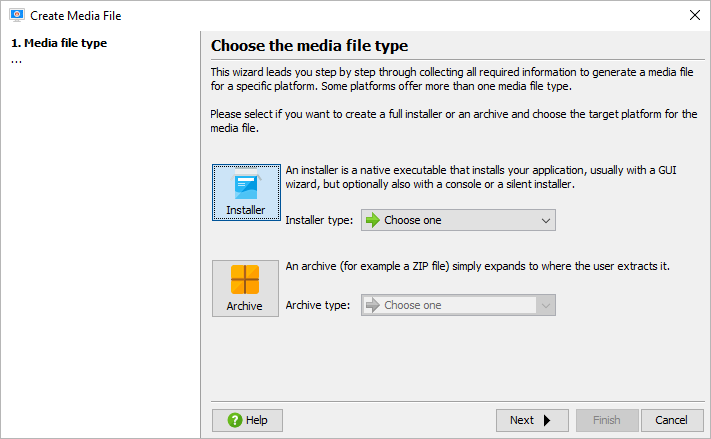The width and height of the screenshot is (711, 439).
Task: Click the green question mark Help icon
Action: pyautogui.click(x=234, y=420)
